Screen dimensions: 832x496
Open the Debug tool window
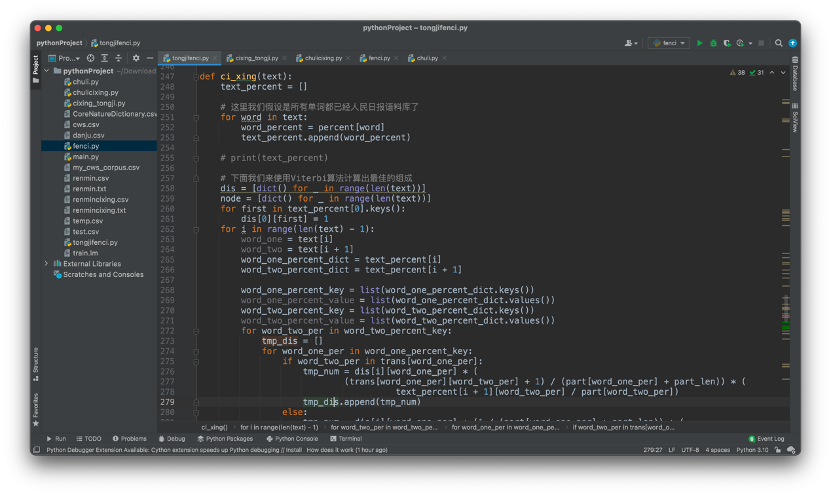click(x=172, y=439)
